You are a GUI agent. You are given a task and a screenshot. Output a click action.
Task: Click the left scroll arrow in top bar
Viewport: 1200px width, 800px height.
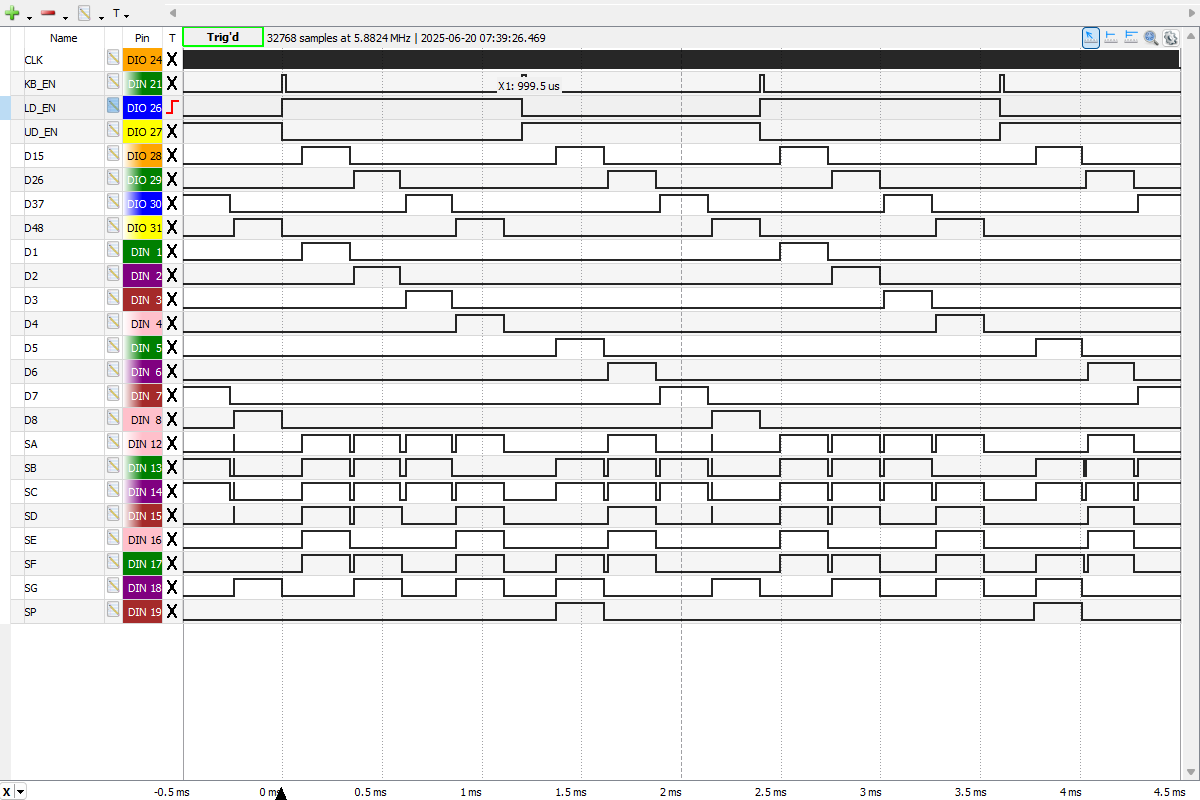(x=173, y=13)
